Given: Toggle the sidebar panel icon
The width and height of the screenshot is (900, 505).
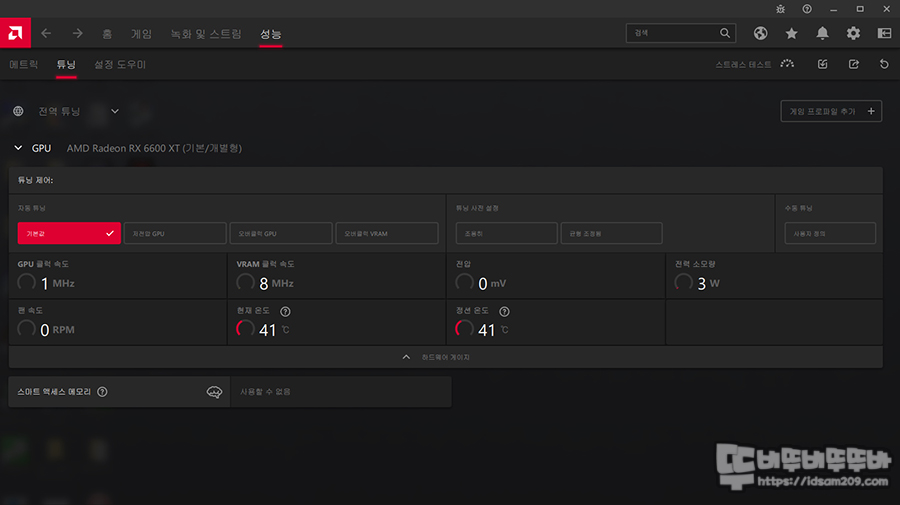Looking at the screenshot, I should [885, 33].
